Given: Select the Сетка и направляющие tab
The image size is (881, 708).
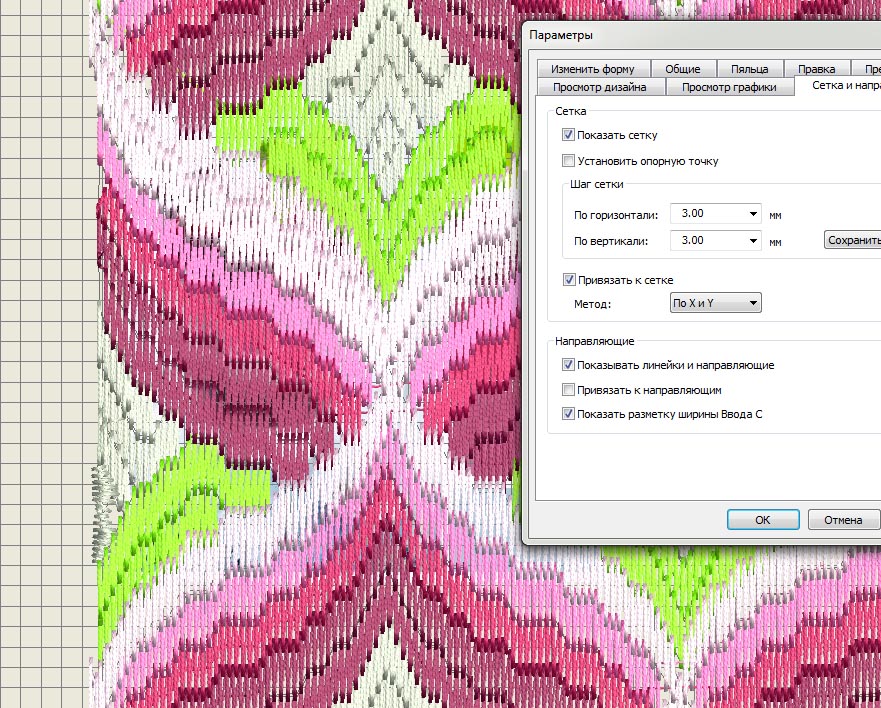Looking at the screenshot, I should [x=838, y=87].
